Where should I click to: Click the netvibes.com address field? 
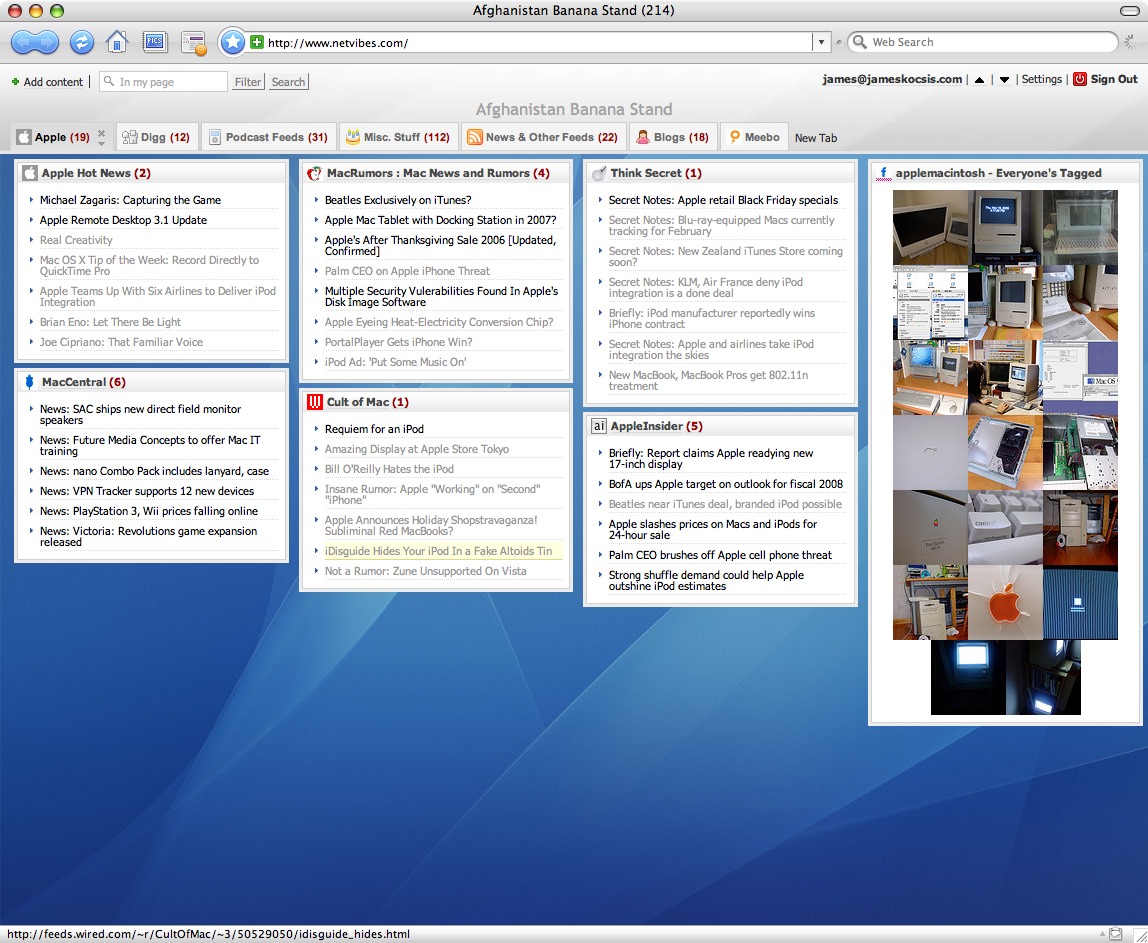point(538,42)
